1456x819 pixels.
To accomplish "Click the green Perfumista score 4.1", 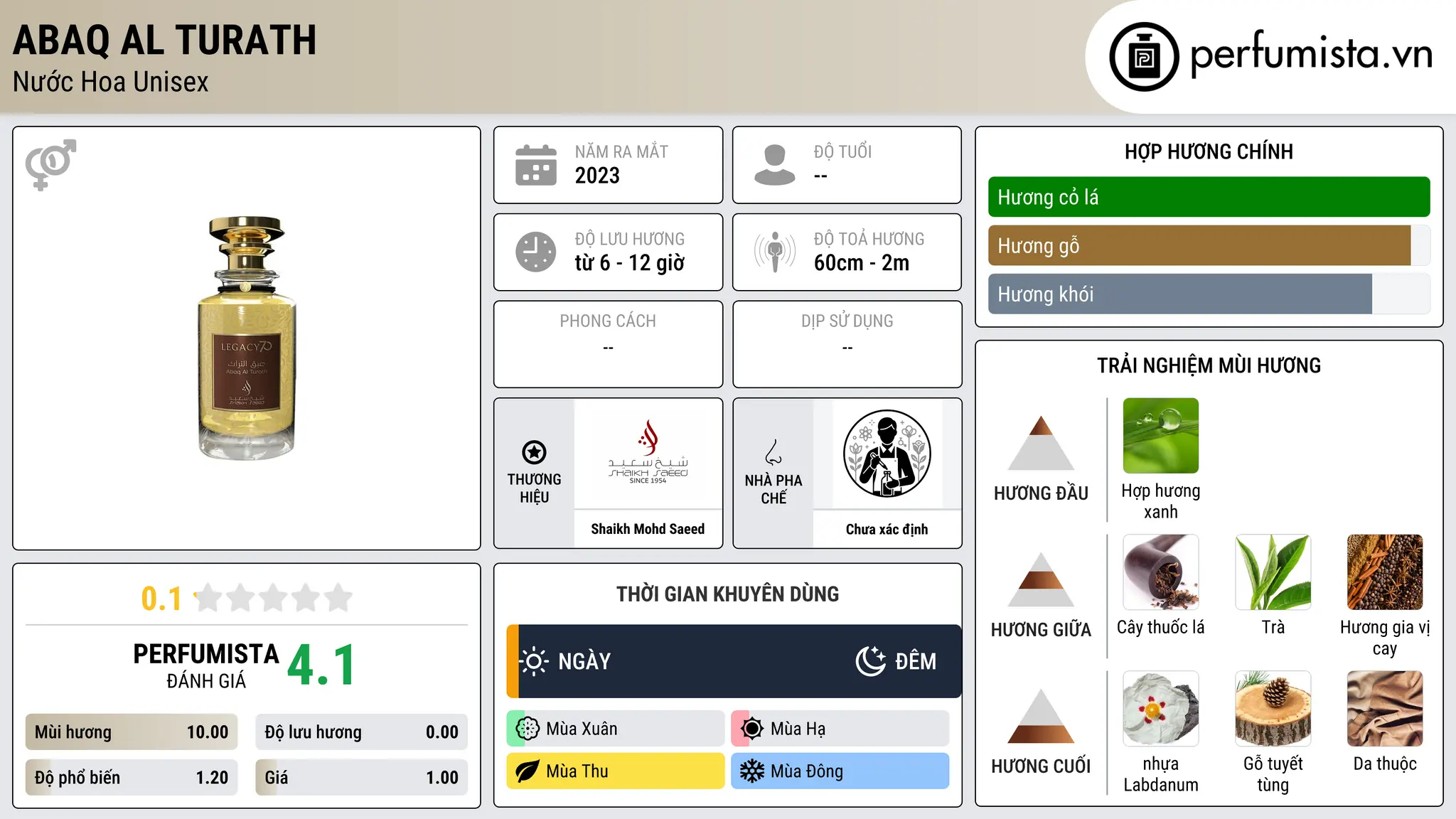I will pos(321,665).
